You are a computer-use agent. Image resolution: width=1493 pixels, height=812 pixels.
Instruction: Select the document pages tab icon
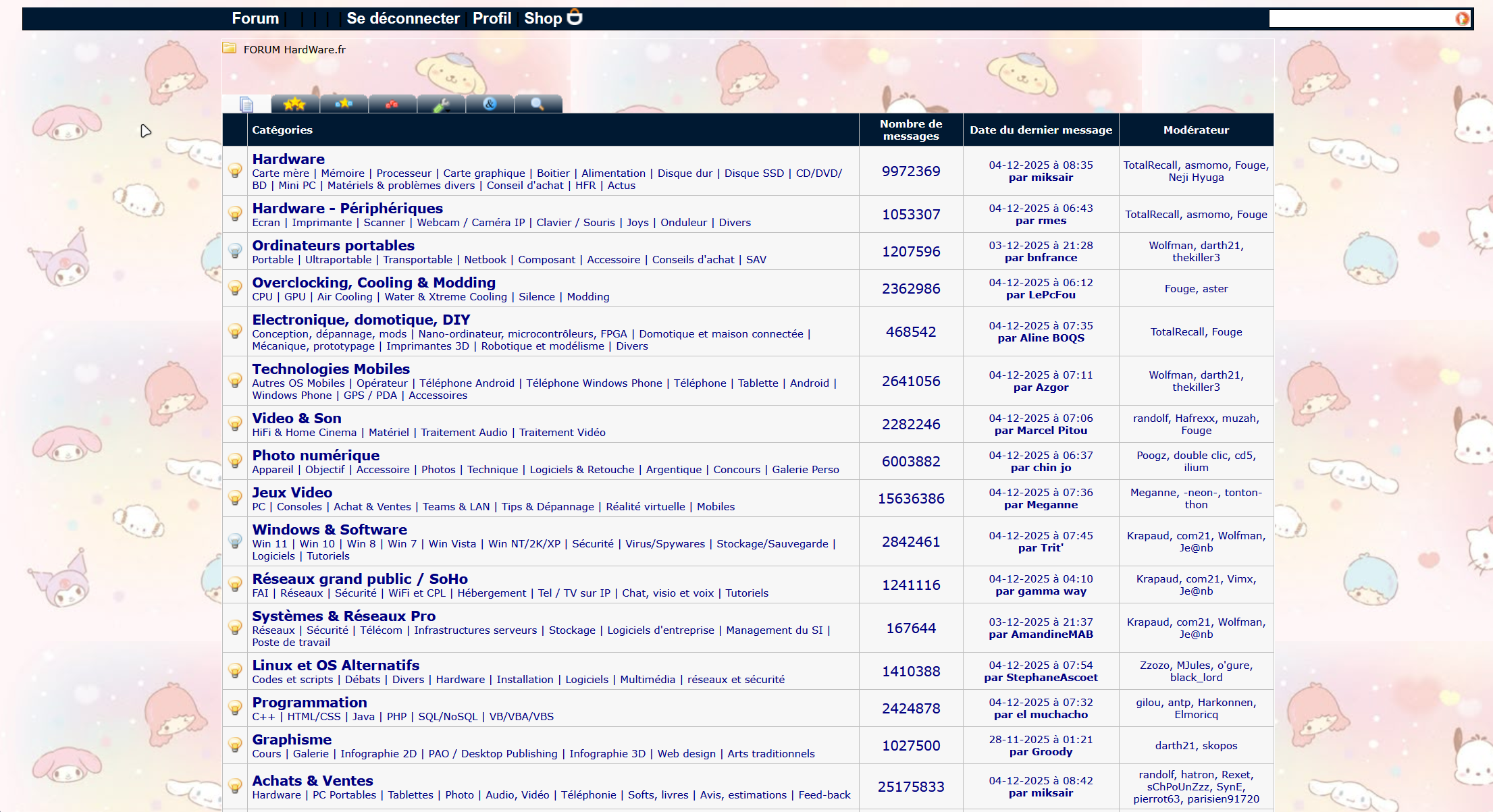click(246, 104)
